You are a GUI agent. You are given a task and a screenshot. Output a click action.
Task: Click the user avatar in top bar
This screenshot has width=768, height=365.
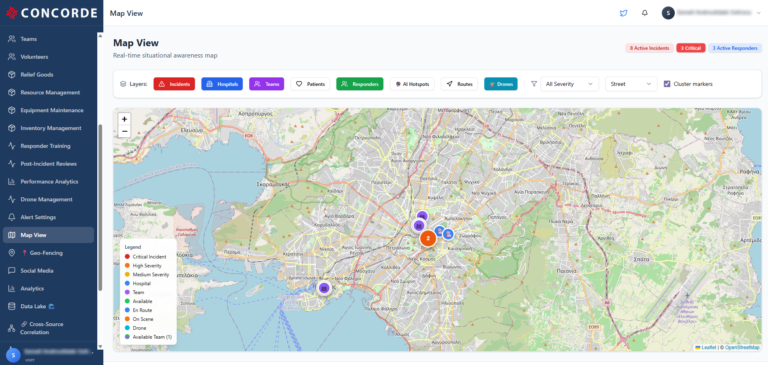pyautogui.click(x=668, y=13)
